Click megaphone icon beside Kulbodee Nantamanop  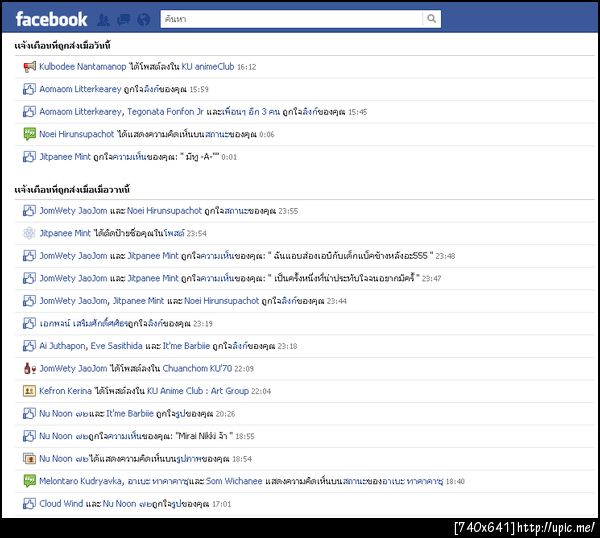pos(29,67)
